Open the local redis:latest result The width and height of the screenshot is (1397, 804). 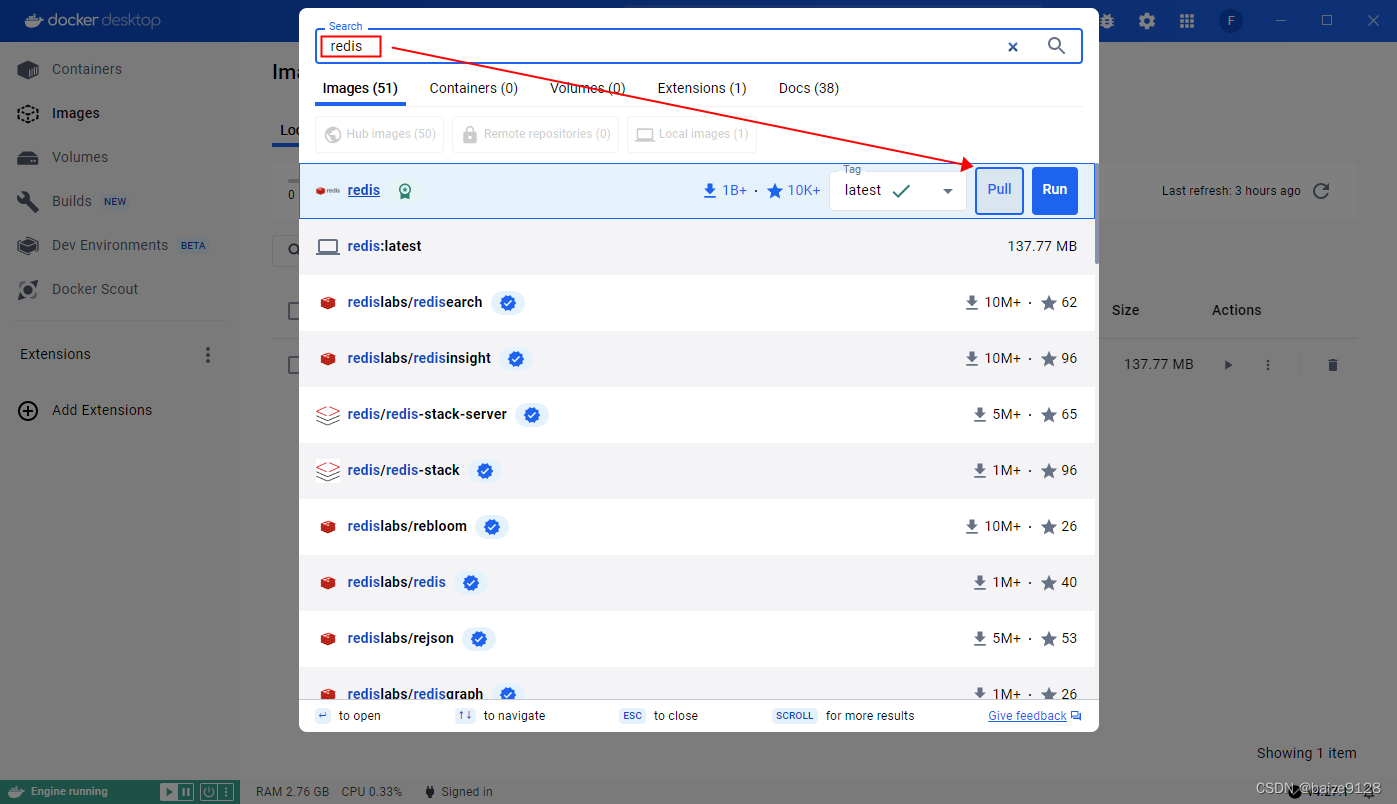coord(697,246)
